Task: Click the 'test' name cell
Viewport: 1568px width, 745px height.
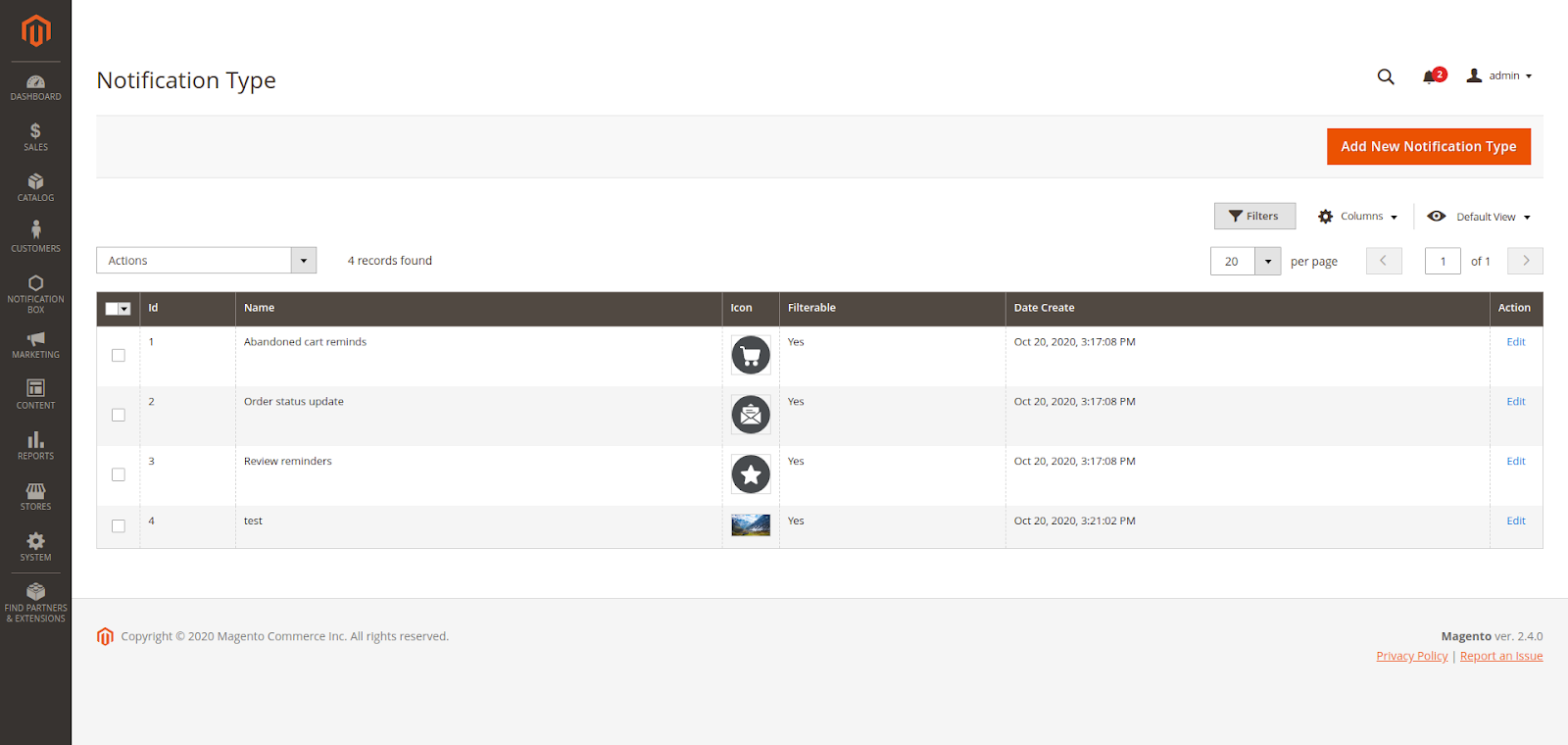Action: pos(253,521)
